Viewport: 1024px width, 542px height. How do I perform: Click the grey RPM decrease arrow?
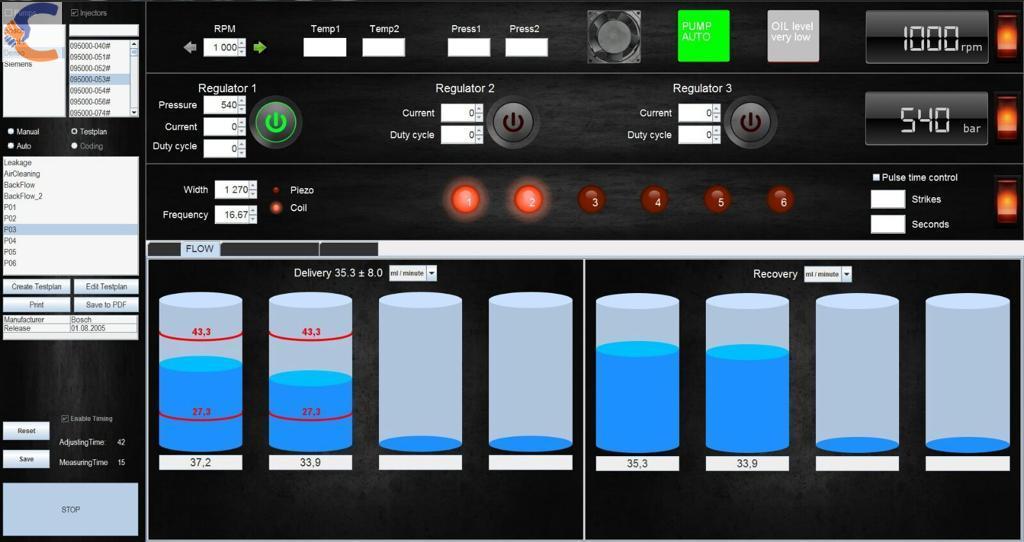(191, 47)
